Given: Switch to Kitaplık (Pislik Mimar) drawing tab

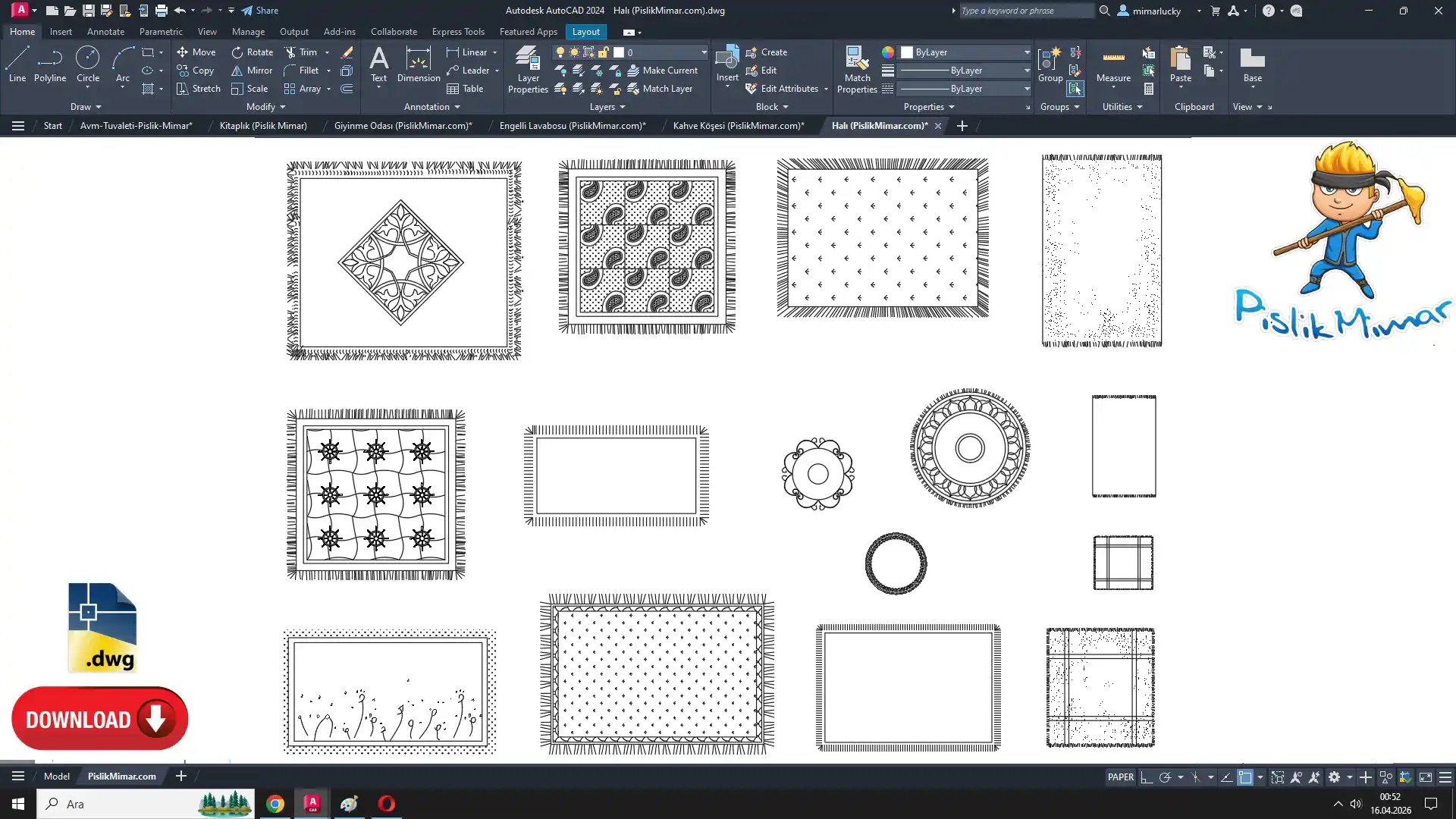Looking at the screenshot, I should click(x=263, y=126).
